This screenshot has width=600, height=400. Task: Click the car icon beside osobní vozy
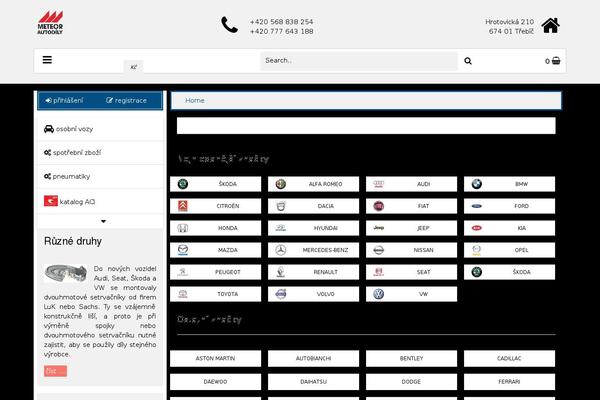tap(49, 129)
